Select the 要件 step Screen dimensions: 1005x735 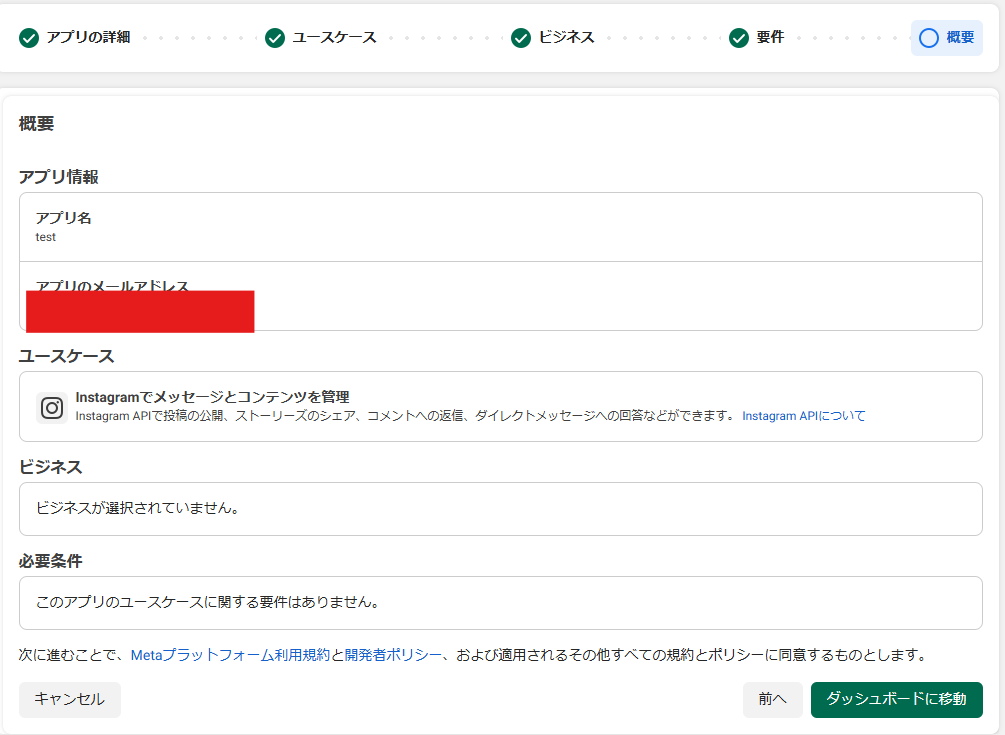tap(770, 37)
